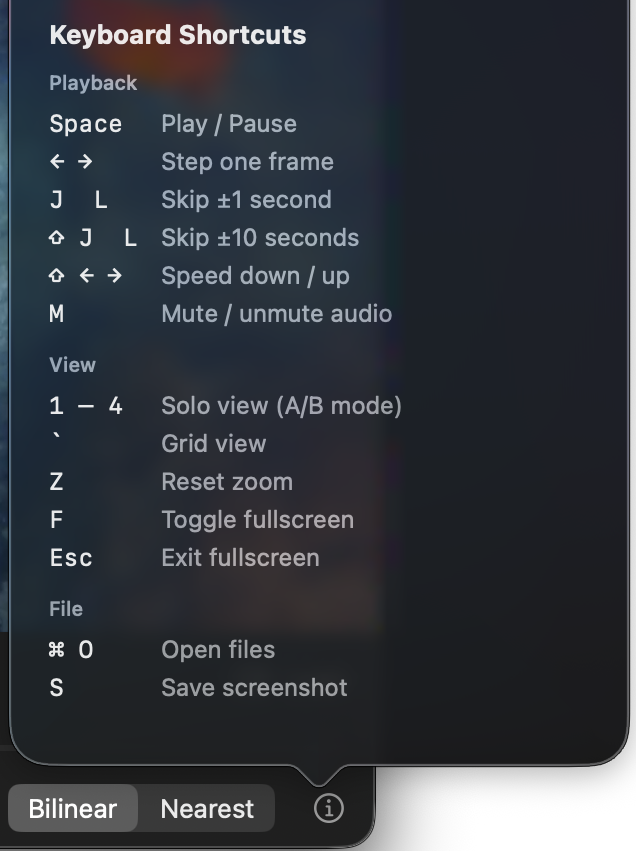The width and height of the screenshot is (636, 851).
Task: Expand the View section header
Action: click(66, 365)
